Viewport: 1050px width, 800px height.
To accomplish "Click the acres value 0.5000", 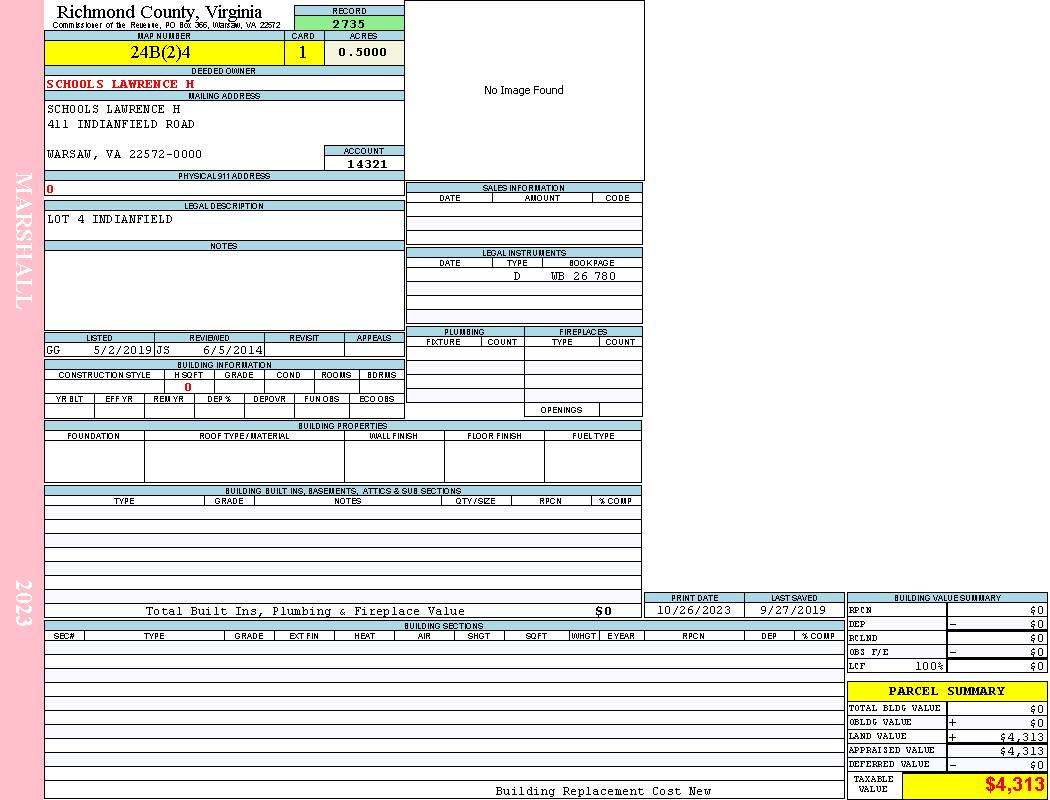I will click(363, 53).
